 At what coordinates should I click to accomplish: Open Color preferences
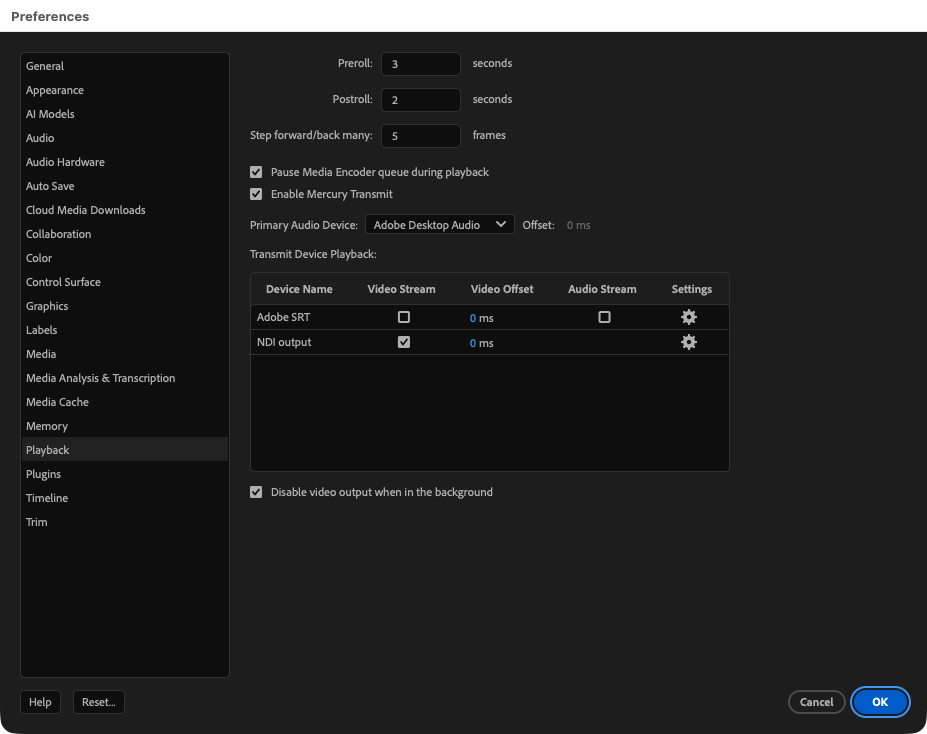pyautogui.click(x=125, y=258)
